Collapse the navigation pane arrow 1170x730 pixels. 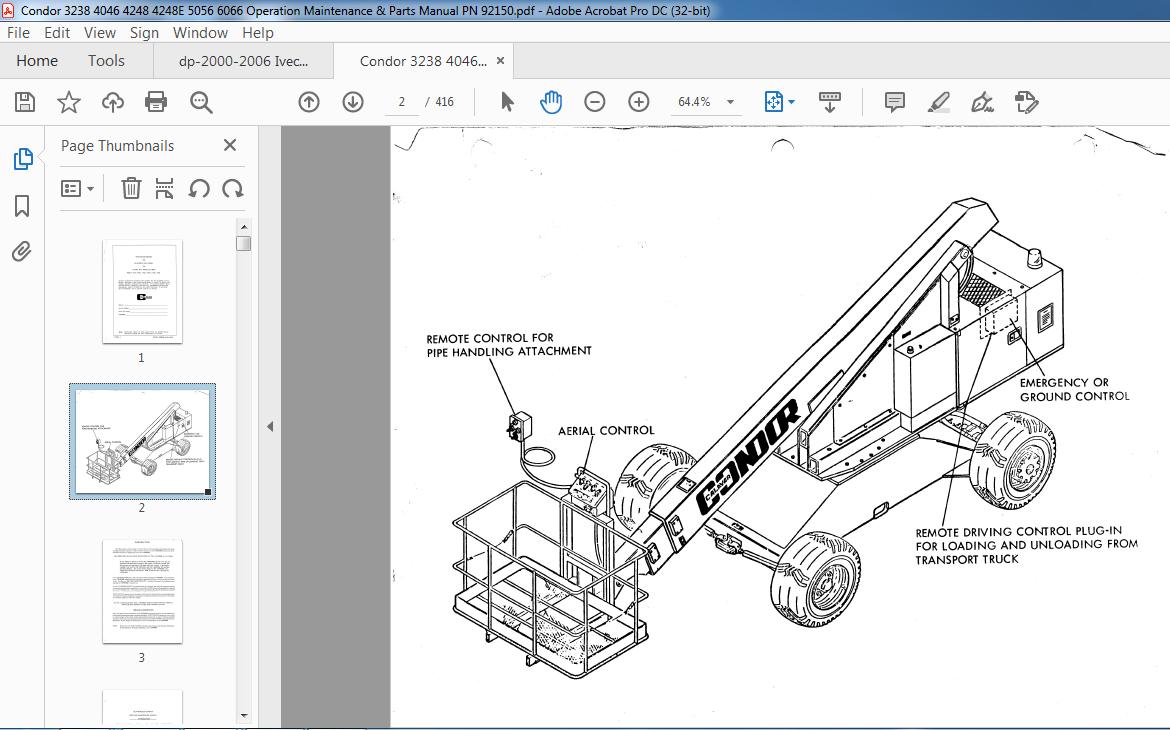click(x=270, y=427)
